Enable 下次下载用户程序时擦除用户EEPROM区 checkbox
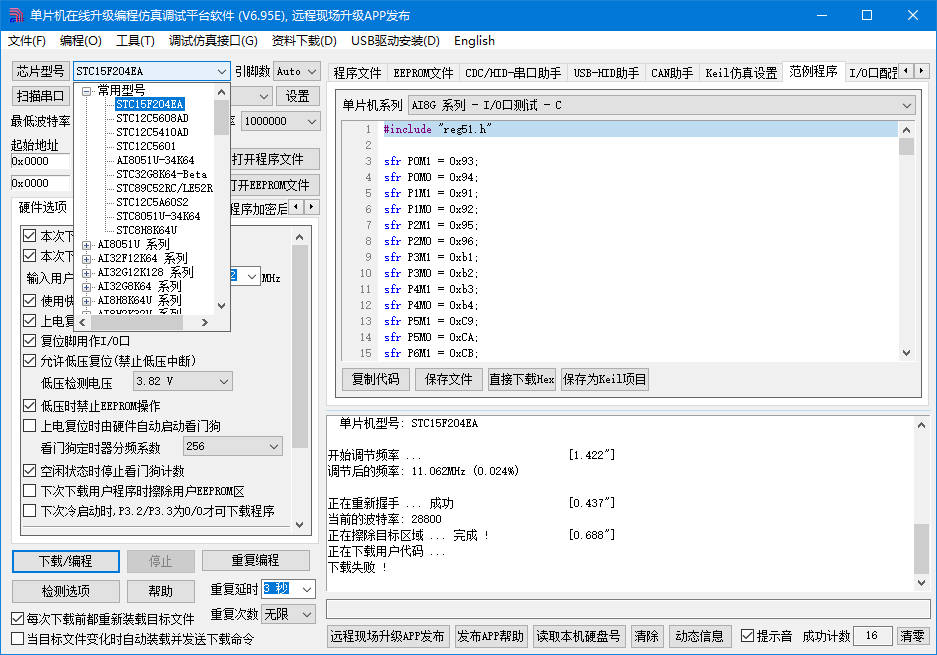This screenshot has width=937, height=655. coord(29,491)
